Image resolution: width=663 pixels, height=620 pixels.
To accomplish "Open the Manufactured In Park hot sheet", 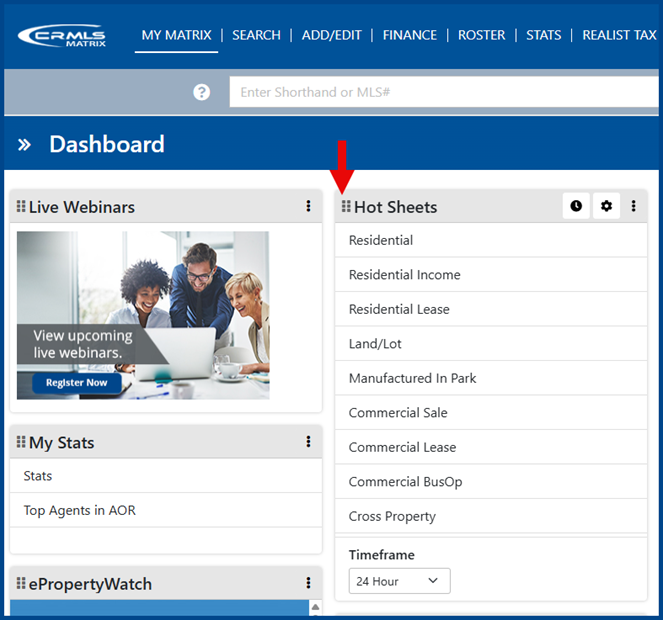I will pos(491,378).
